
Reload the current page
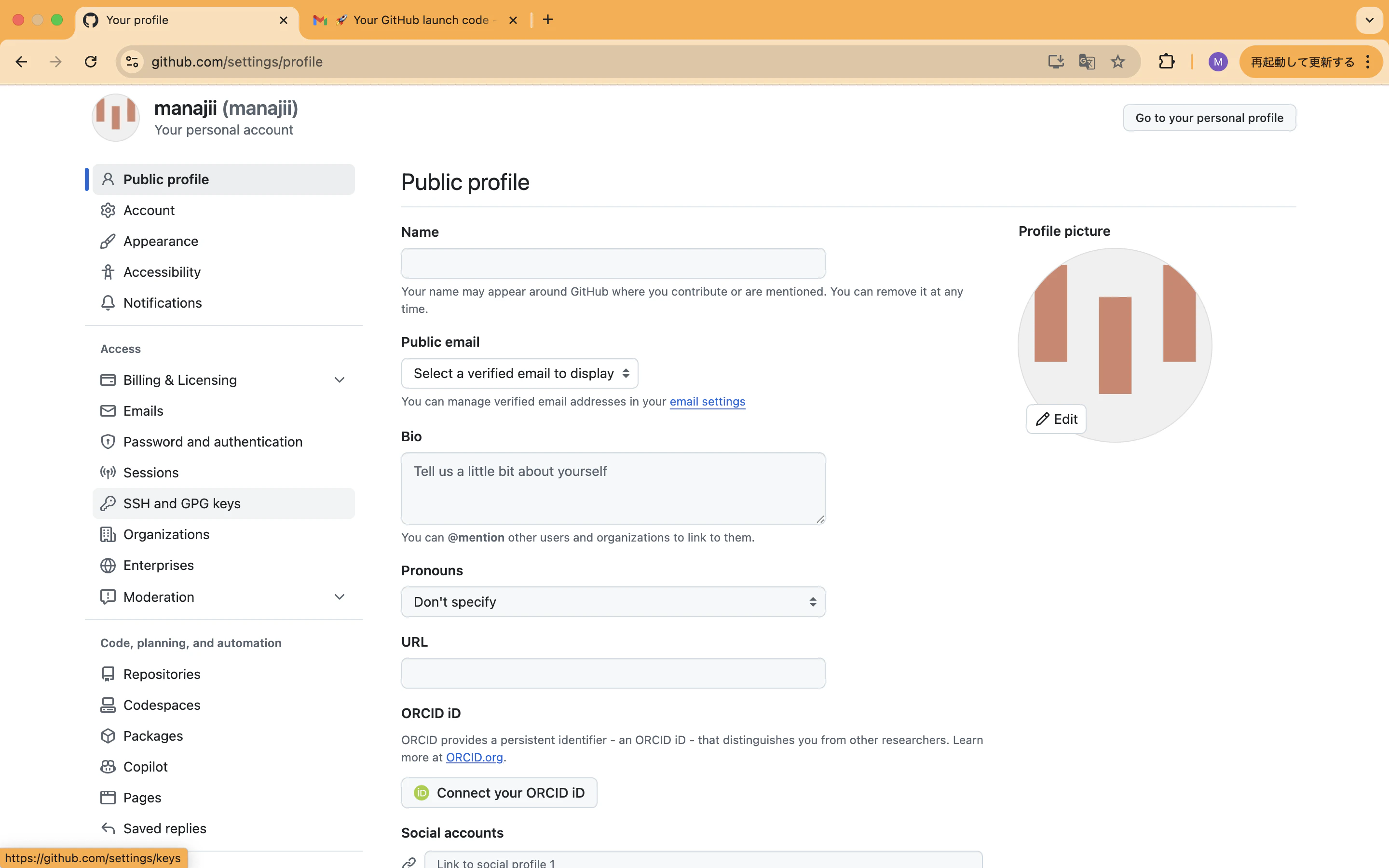coord(91,62)
